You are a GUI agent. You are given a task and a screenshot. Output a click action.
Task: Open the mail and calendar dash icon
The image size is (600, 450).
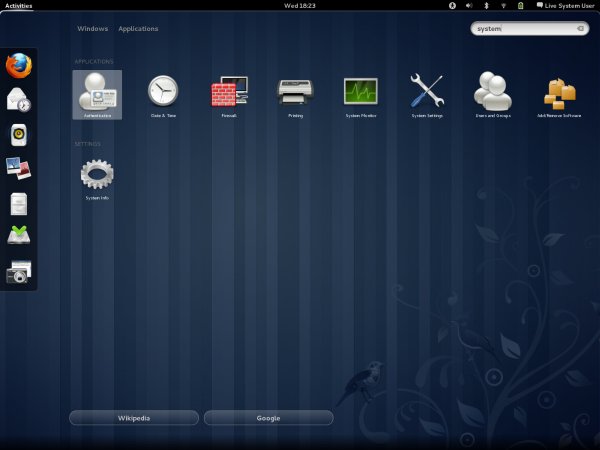pyautogui.click(x=19, y=100)
